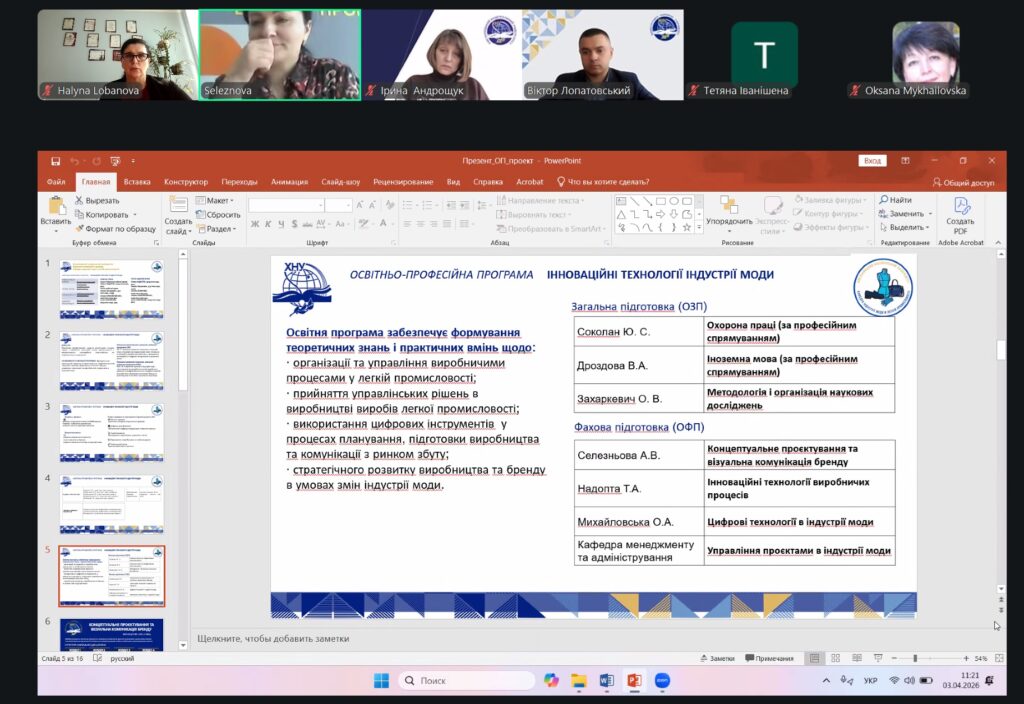Screen dimensions: 1024x704
Task: Click the Вход sign-in button
Action: pyautogui.click(x=872, y=161)
